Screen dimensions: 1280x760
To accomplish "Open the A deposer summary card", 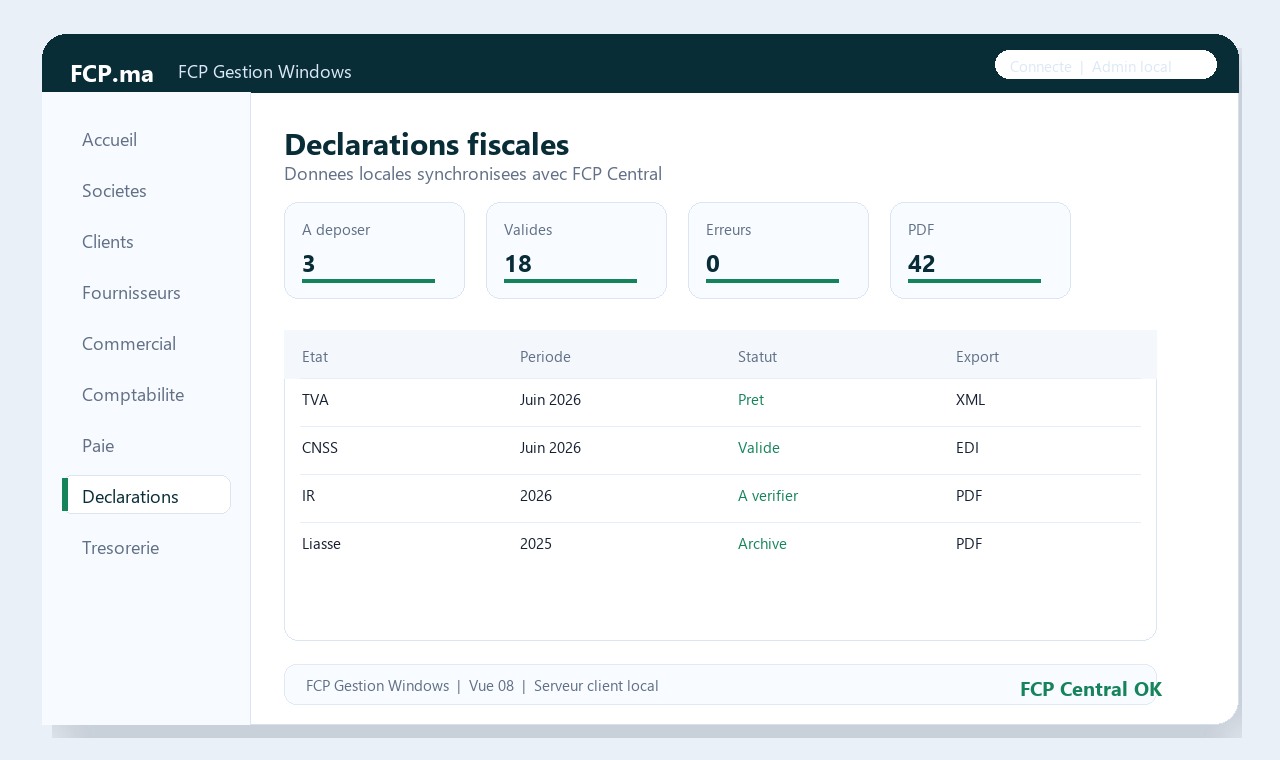I will pos(374,250).
